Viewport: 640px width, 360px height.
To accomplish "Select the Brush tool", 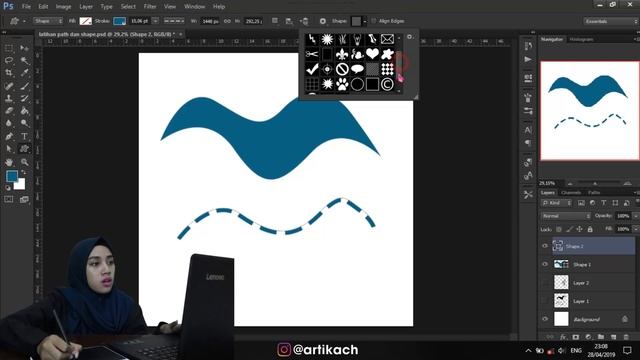I will pyautogui.click(x=24, y=86).
